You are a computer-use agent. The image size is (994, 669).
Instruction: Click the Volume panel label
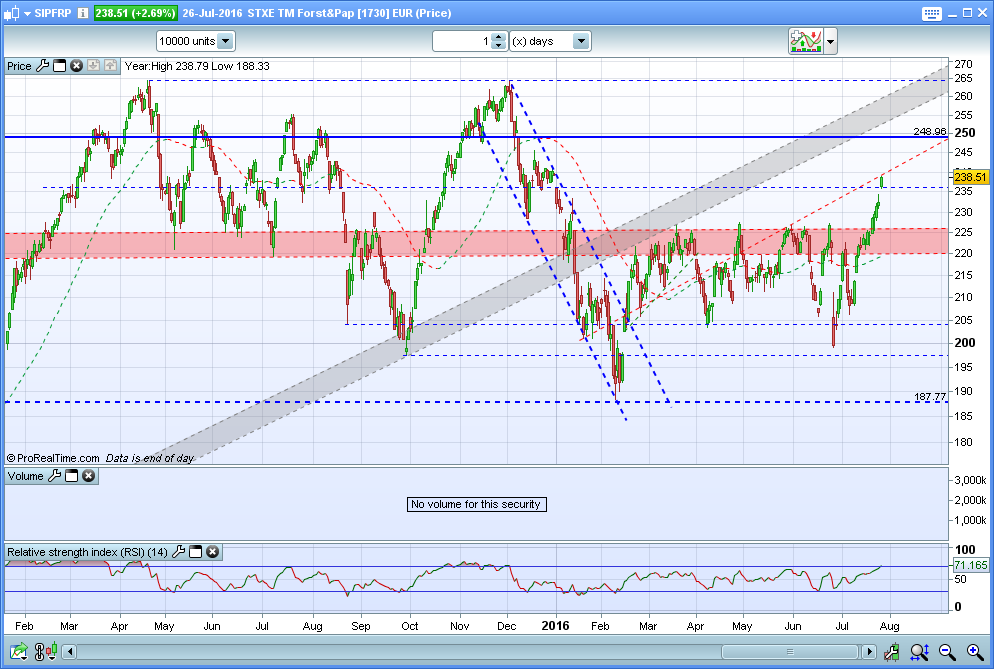pos(25,476)
